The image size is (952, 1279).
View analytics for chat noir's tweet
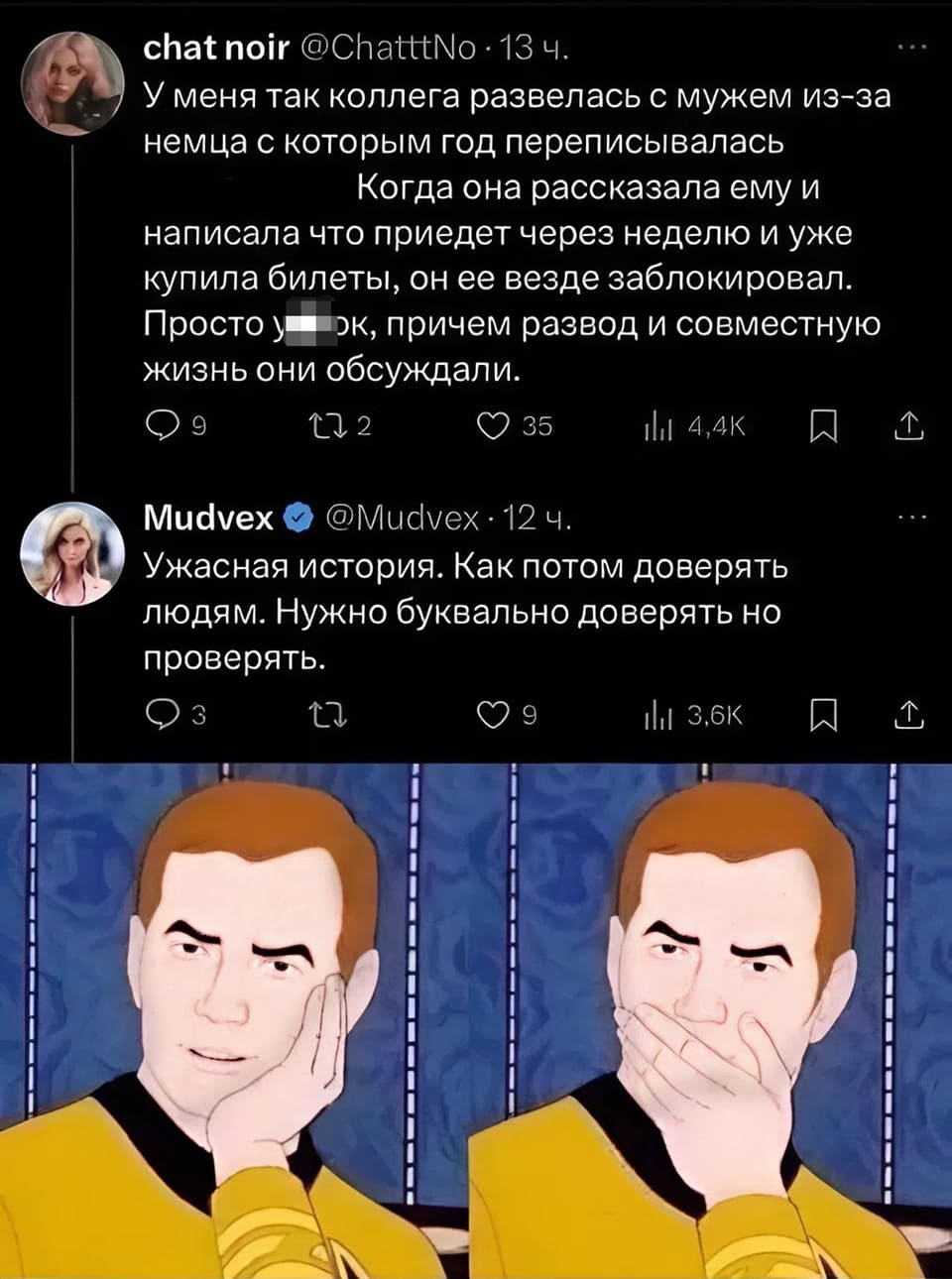tap(657, 426)
